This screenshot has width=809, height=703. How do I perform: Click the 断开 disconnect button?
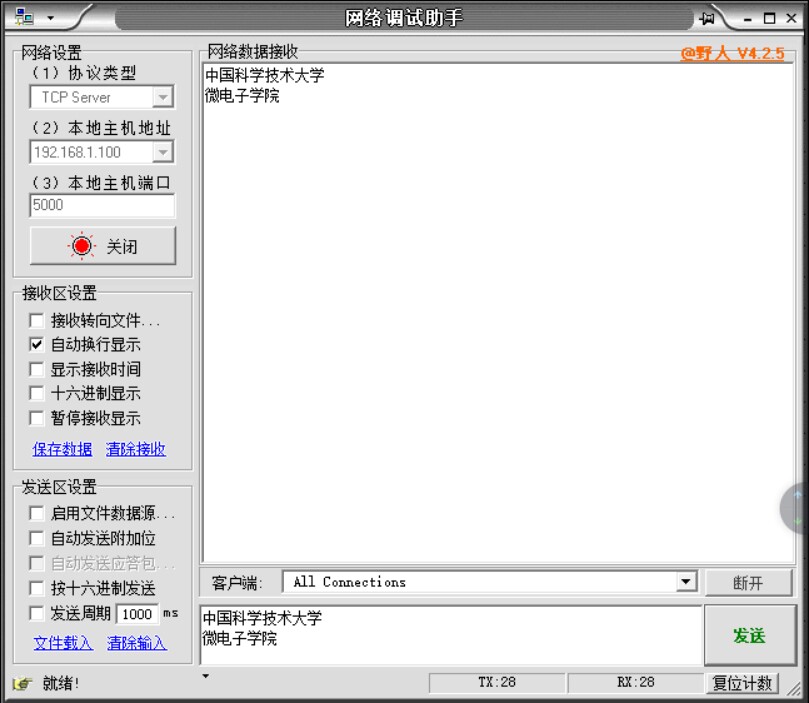click(x=748, y=583)
